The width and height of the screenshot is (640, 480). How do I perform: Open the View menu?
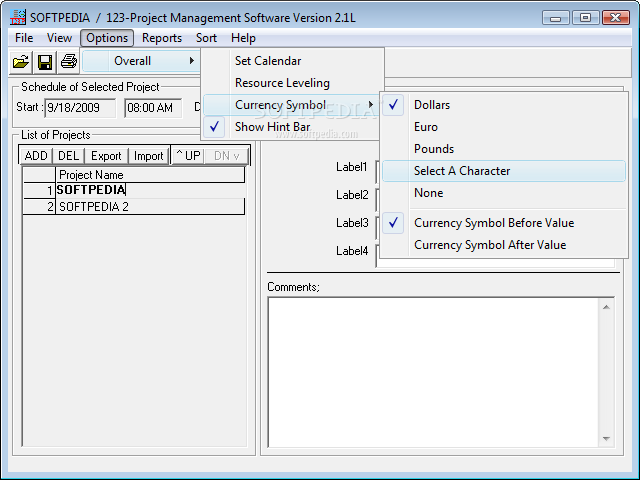coord(59,38)
